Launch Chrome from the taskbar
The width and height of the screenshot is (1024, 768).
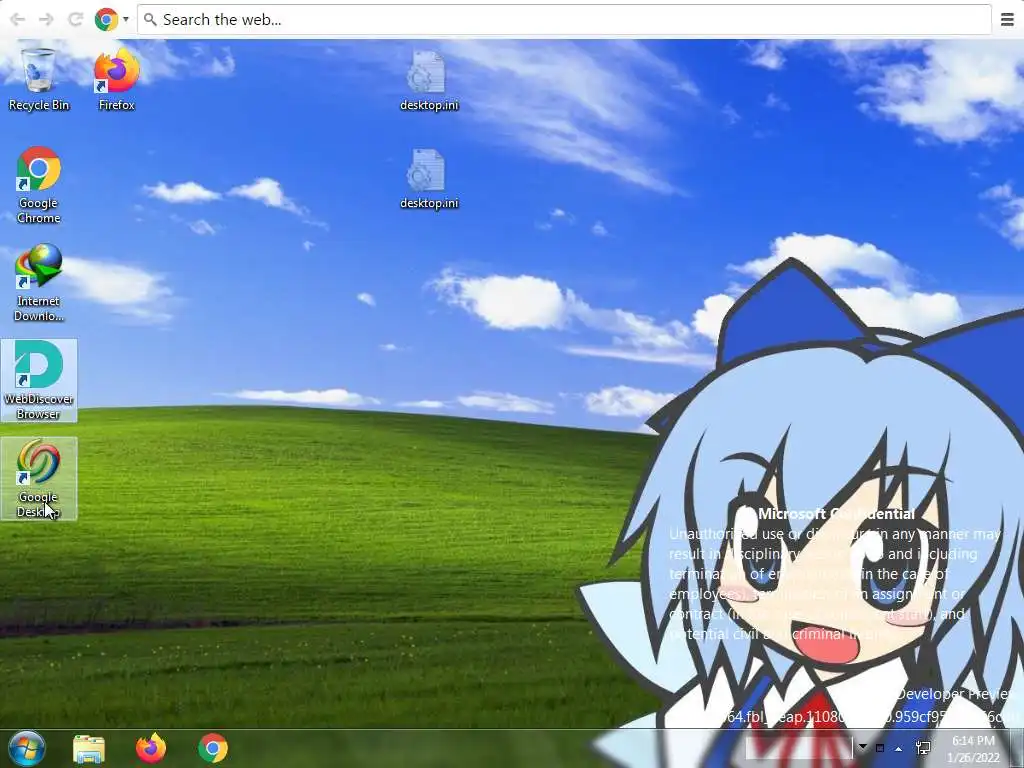click(x=213, y=748)
